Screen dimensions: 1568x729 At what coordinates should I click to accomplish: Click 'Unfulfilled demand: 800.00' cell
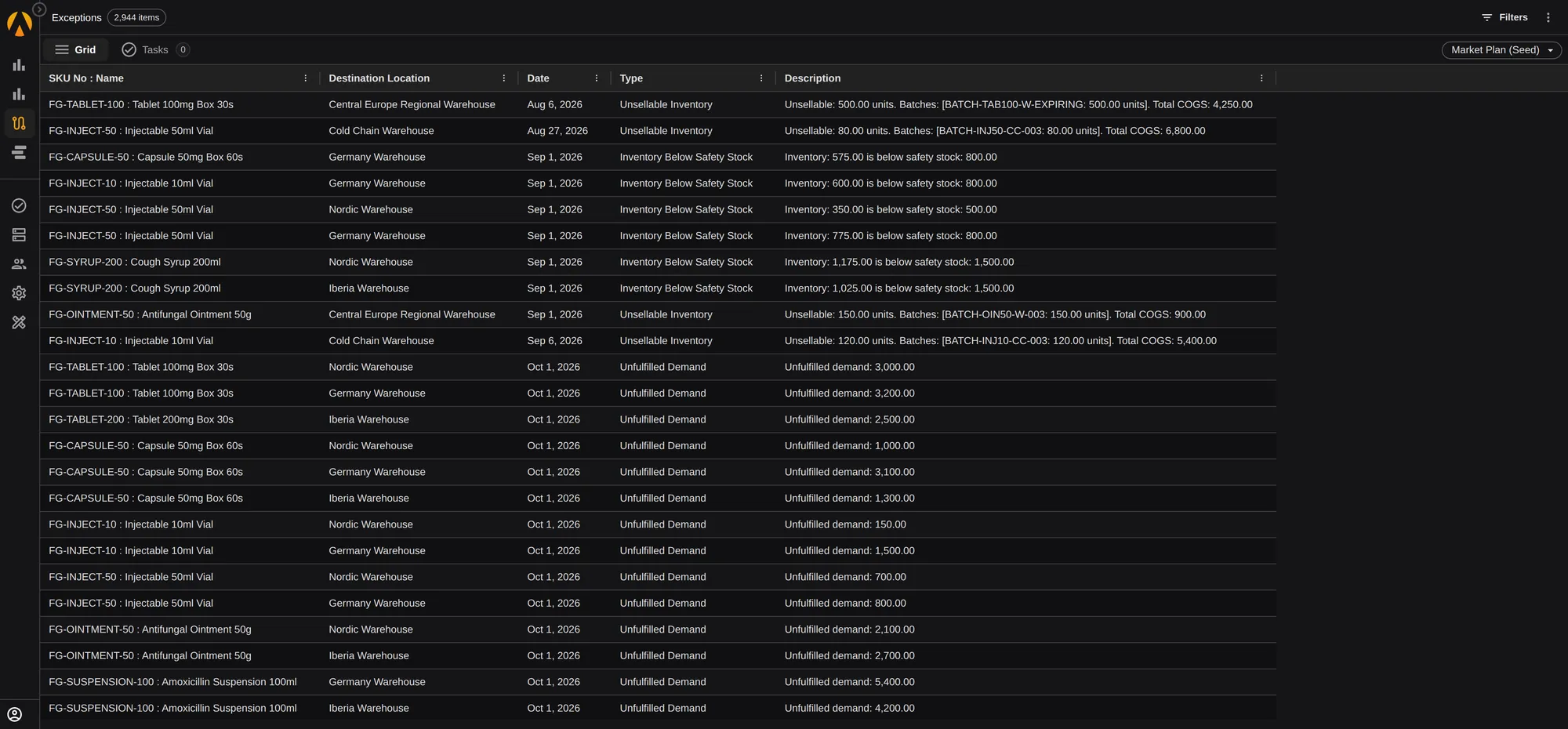click(x=845, y=604)
